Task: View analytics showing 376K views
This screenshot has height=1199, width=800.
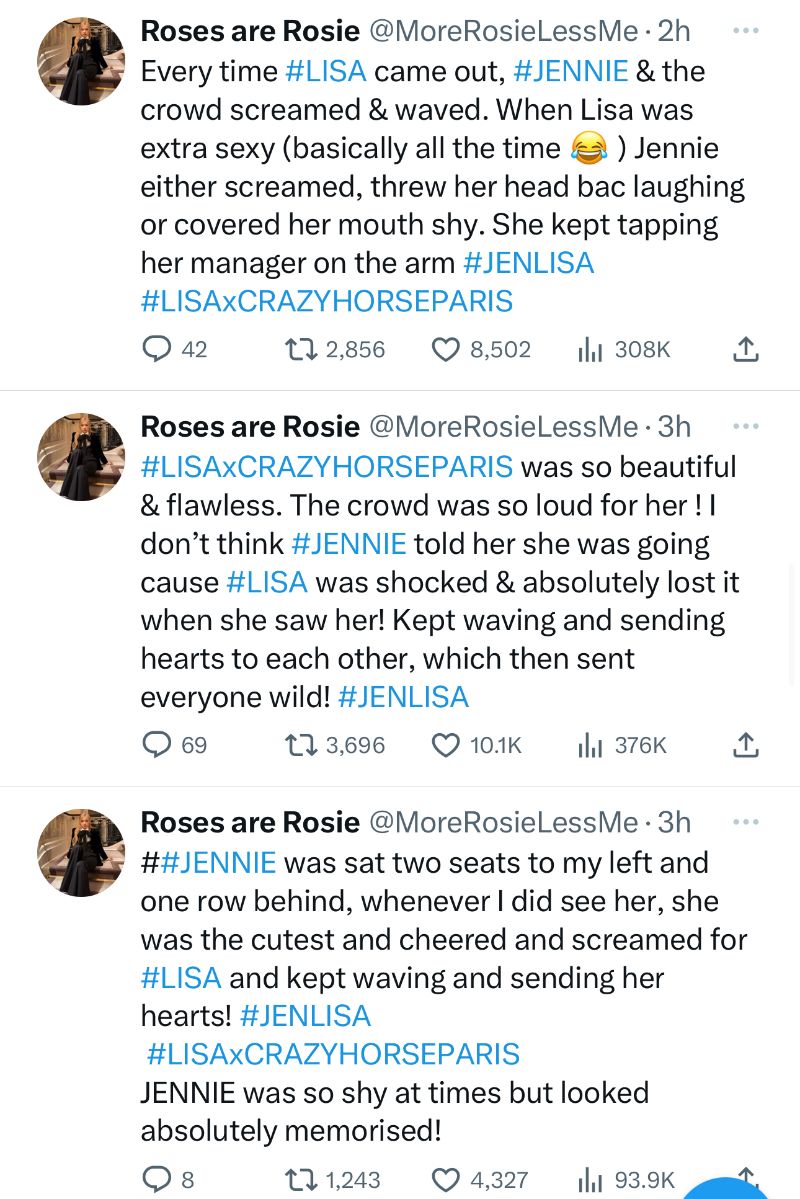Action: coord(590,745)
